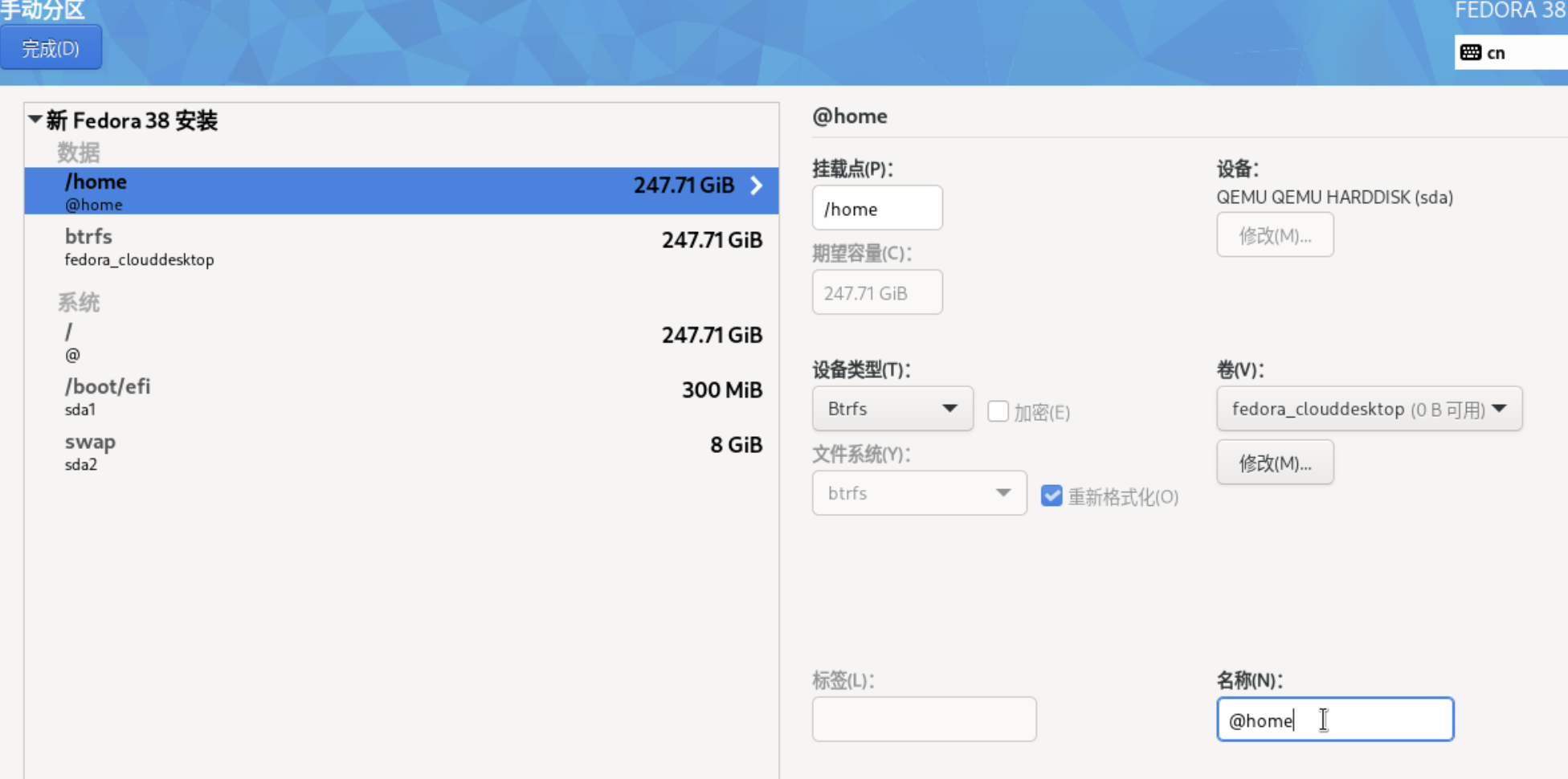This screenshot has width=1568, height=779.
Task: Click the arrow chevron on /home row
Action: tap(756, 186)
